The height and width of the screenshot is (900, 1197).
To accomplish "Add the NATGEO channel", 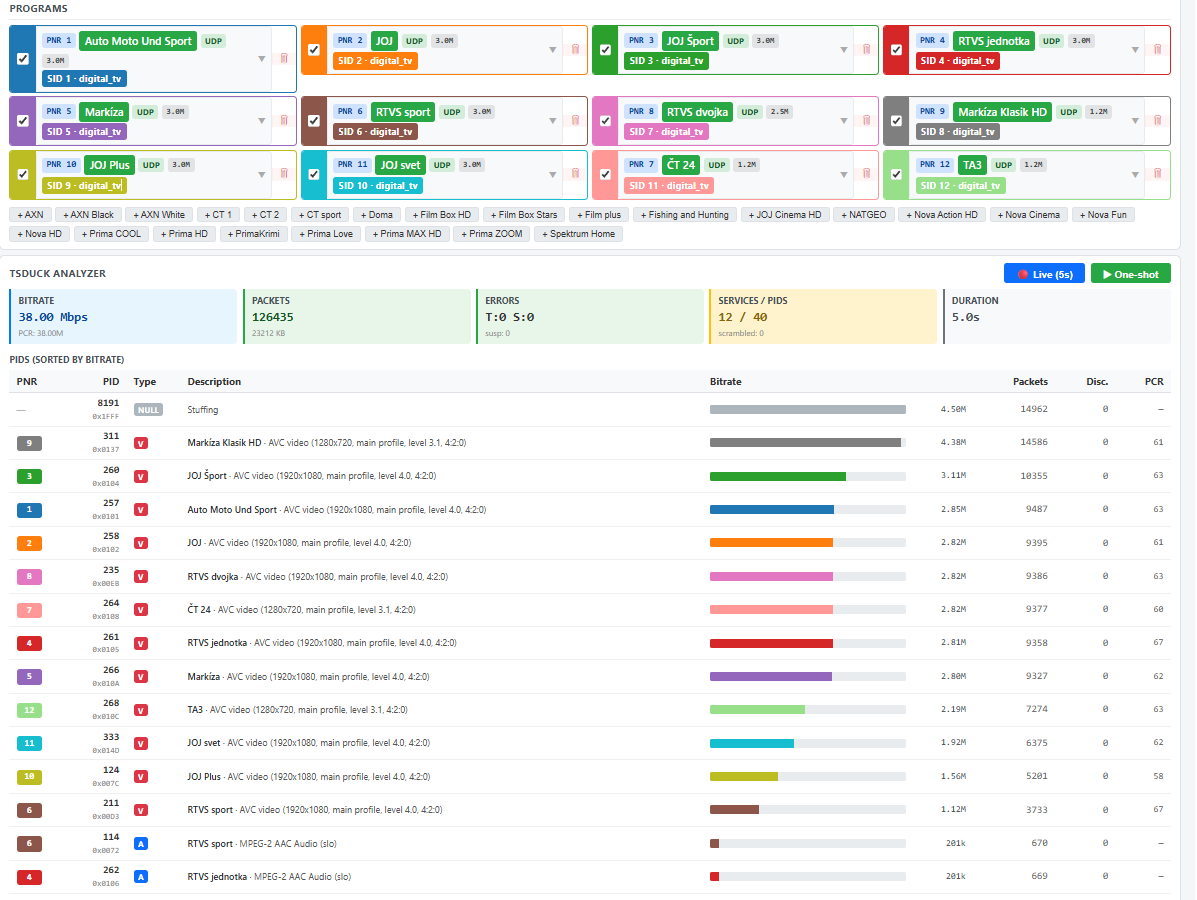I will [x=863, y=215].
